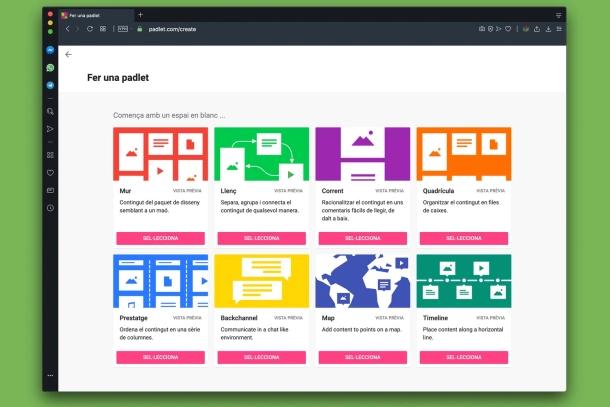Go forward with browser forward arrow
This screenshot has width=610, height=407.
[77, 29]
